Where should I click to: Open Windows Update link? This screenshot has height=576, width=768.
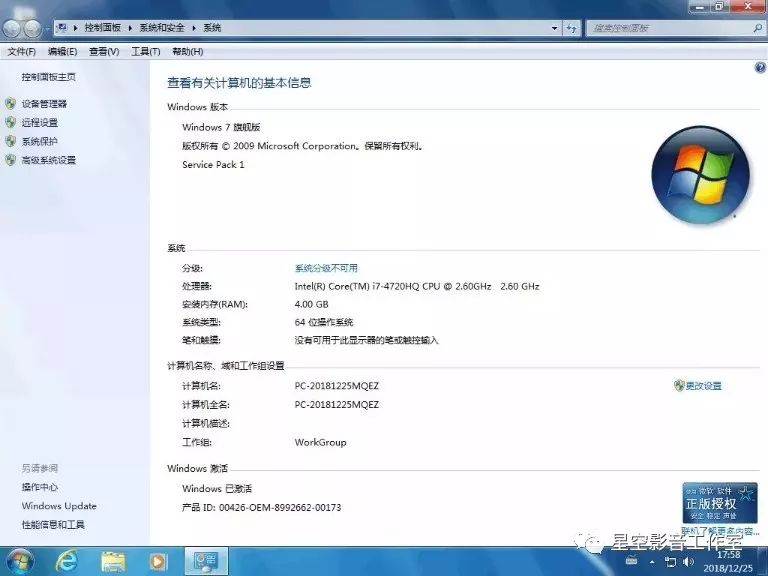coord(59,505)
